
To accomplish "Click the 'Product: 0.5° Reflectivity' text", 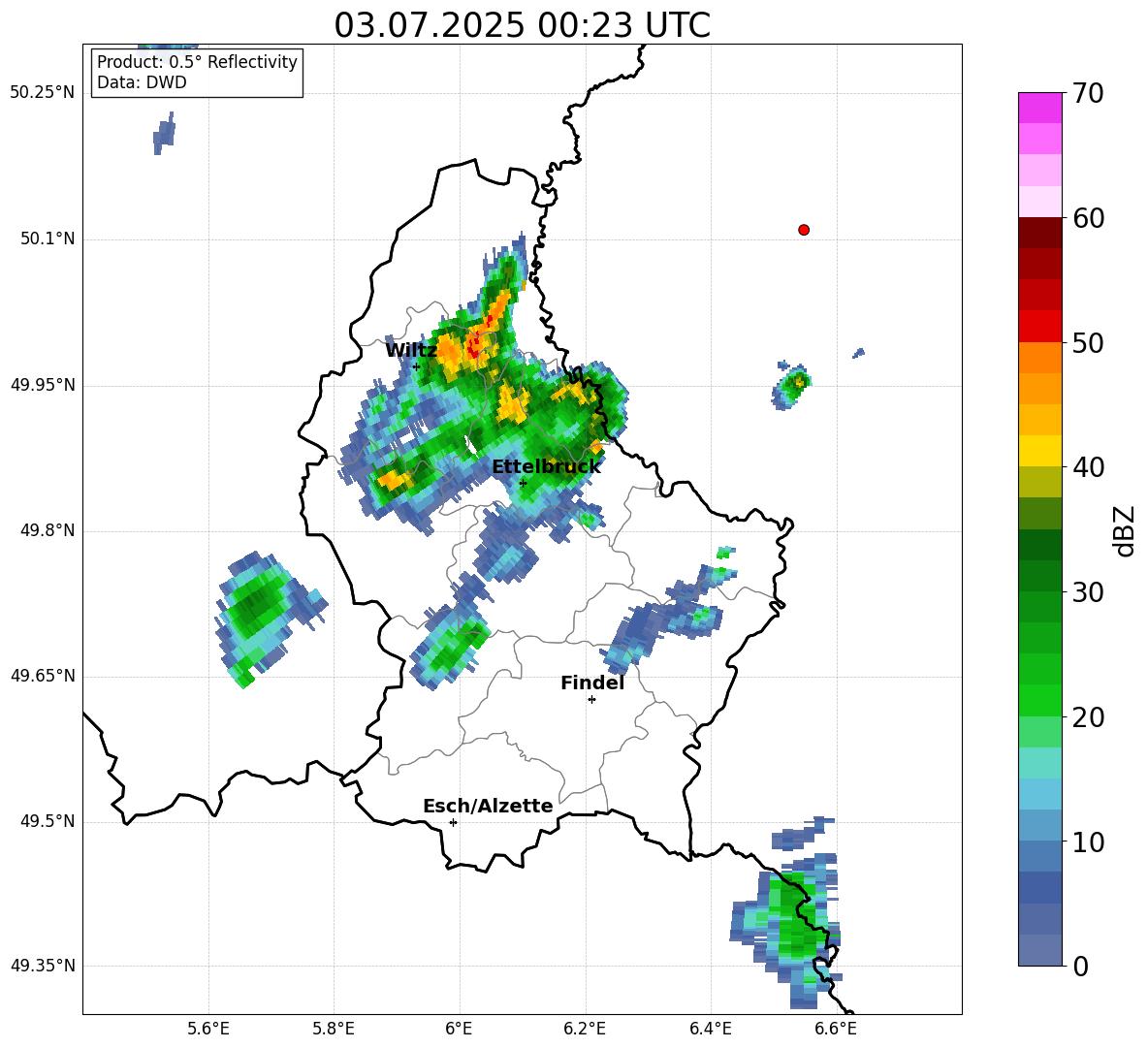I will 197,62.
